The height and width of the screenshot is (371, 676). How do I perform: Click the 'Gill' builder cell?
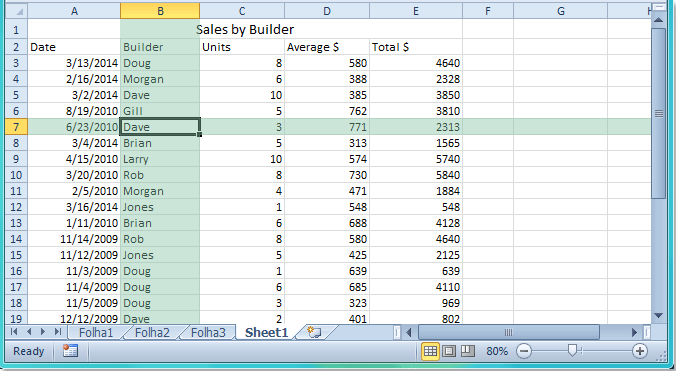160,111
